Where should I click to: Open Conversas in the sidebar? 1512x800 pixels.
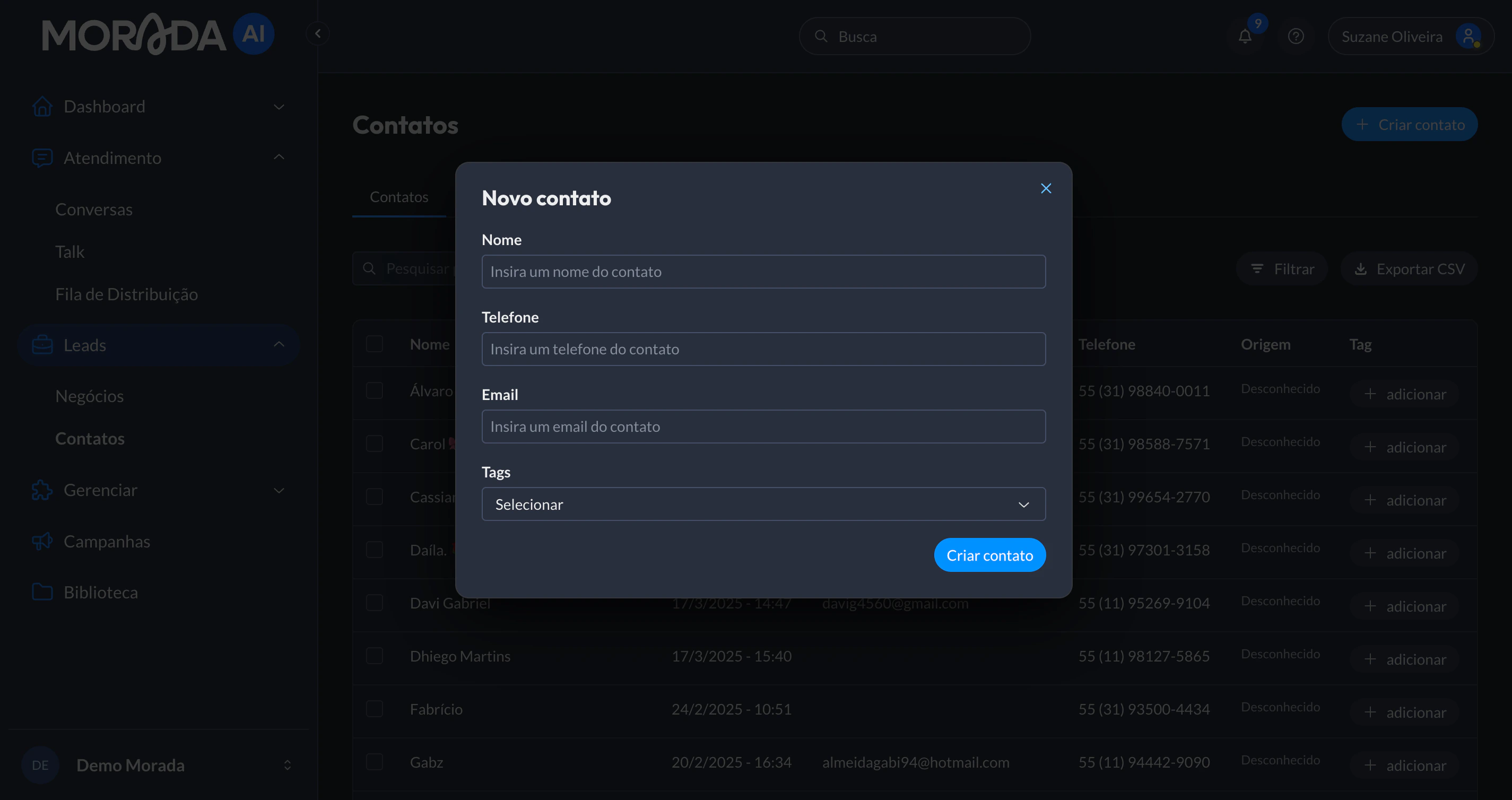click(x=94, y=210)
